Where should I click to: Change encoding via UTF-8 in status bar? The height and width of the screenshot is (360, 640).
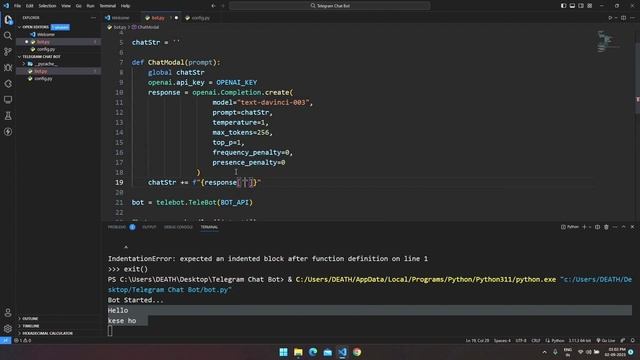521,340
